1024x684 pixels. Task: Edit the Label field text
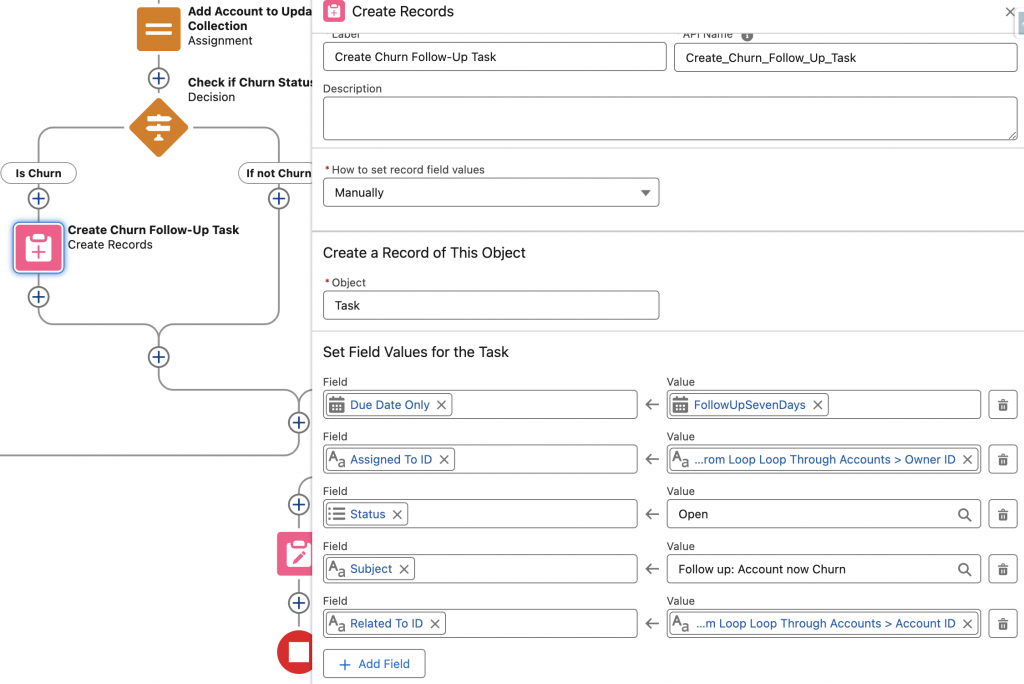494,57
